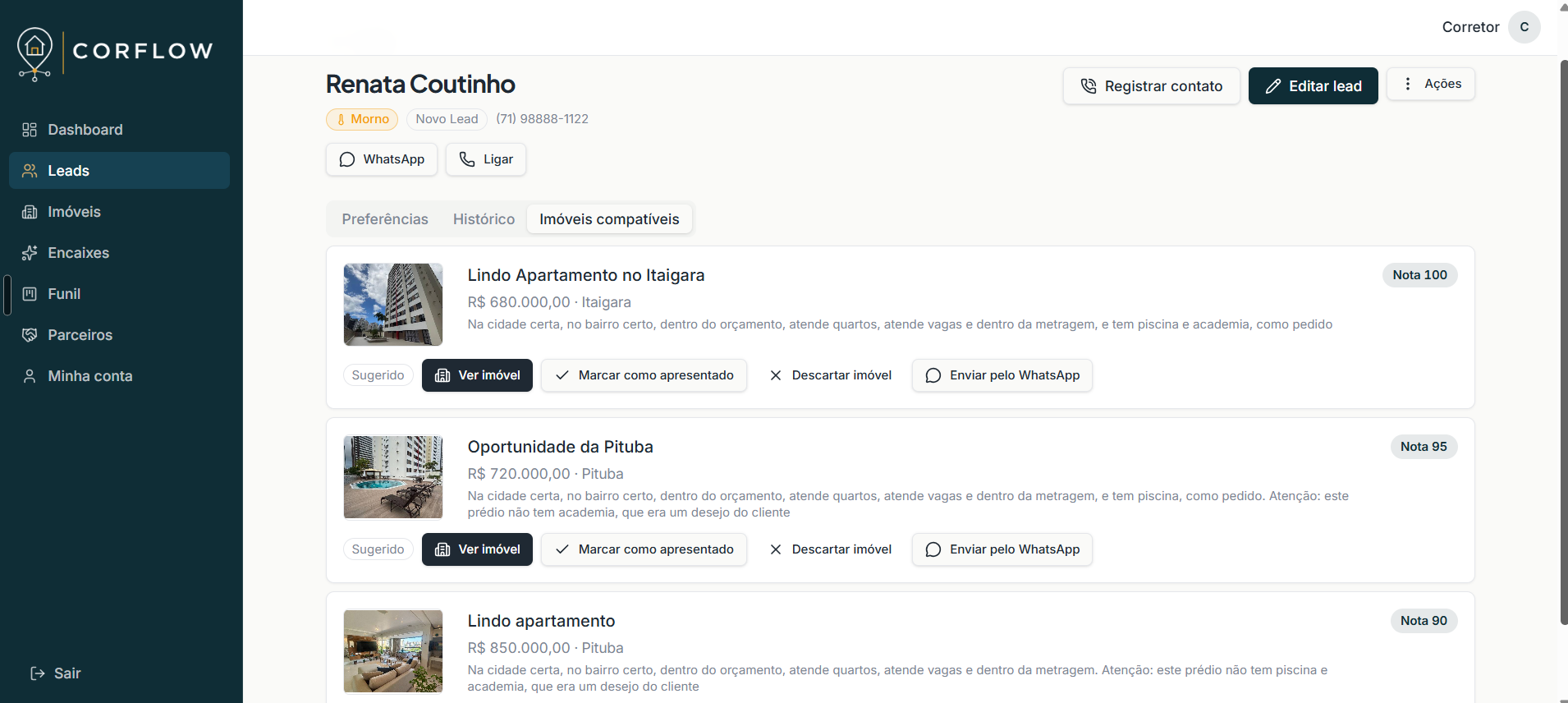This screenshot has width=1568, height=703.
Task: Select the Imóveis compatíveis tab
Action: click(x=609, y=219)
